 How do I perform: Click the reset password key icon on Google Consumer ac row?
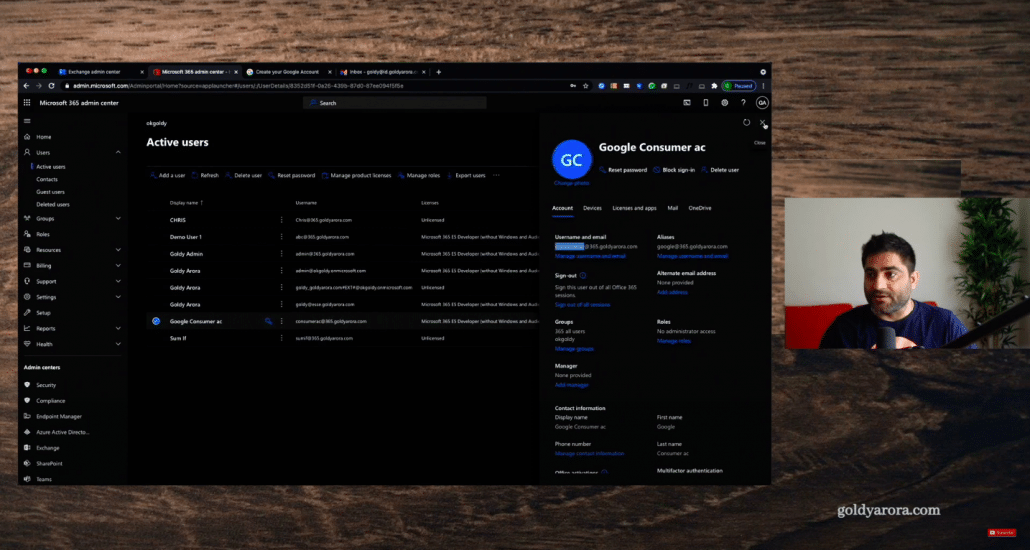[268, 321]
